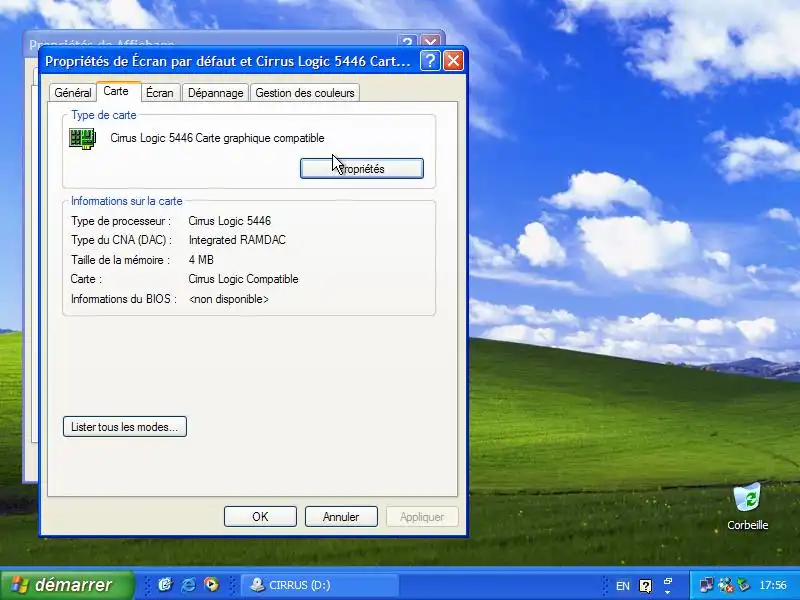The image size is (800, 600).
Task: Click the dialog title bar text
Action: click(228, 61)
